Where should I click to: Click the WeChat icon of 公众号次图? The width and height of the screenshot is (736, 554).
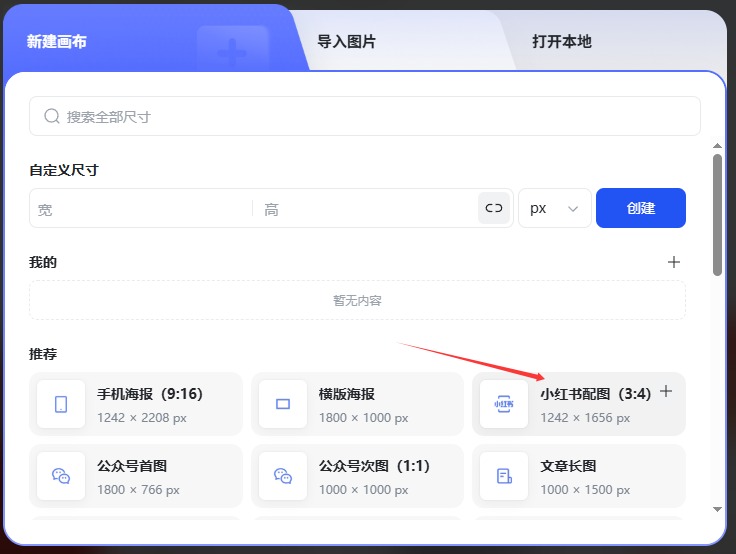[283, 476]
